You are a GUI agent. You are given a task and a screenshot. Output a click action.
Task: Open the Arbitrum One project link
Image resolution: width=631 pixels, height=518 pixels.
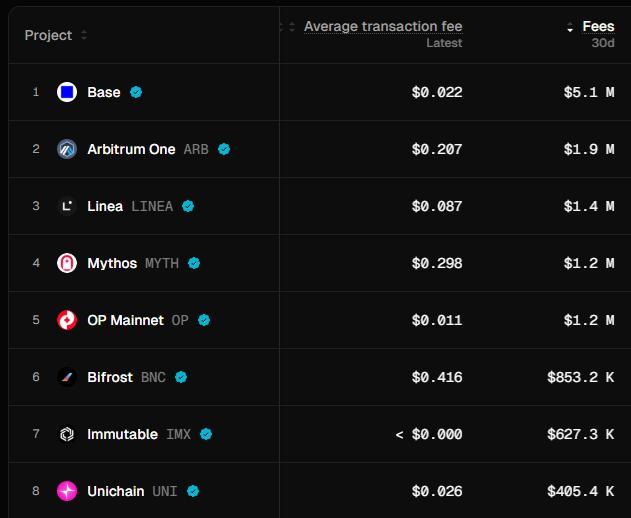tap(131, 149)
